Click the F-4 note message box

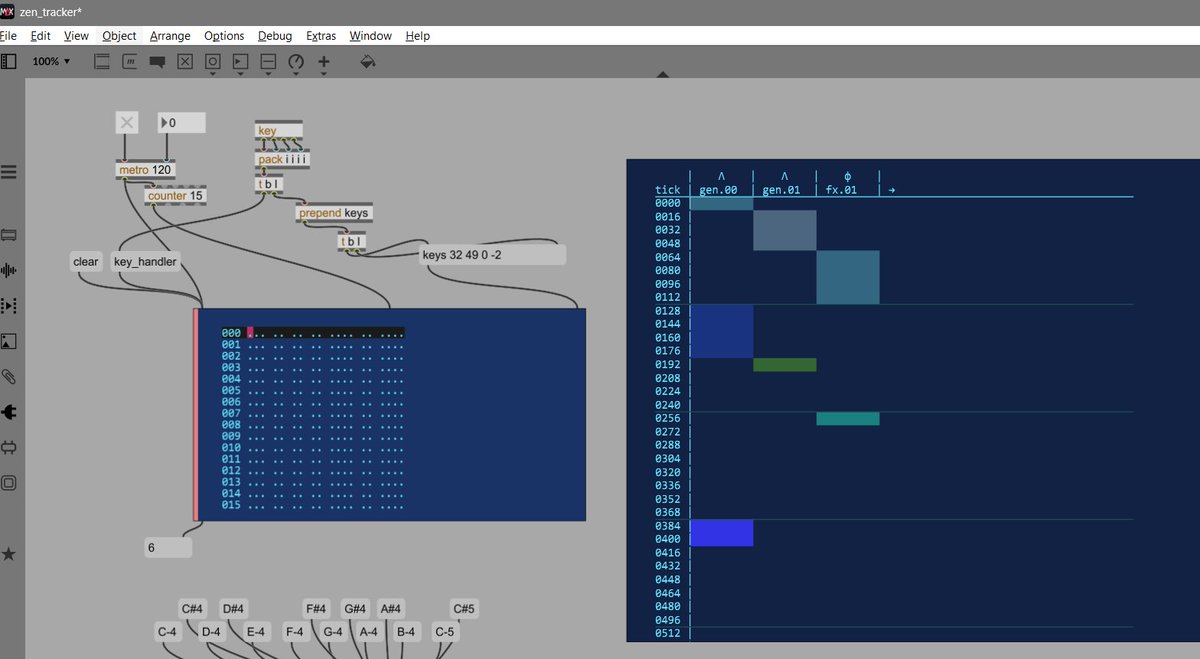pyautogui.click(x=294, y=632)
